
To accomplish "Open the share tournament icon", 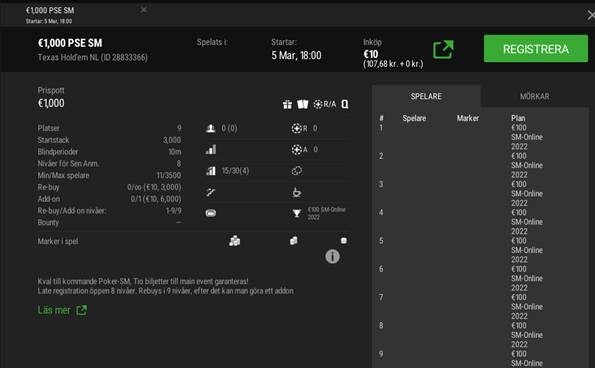I will [x=443, y=49].
